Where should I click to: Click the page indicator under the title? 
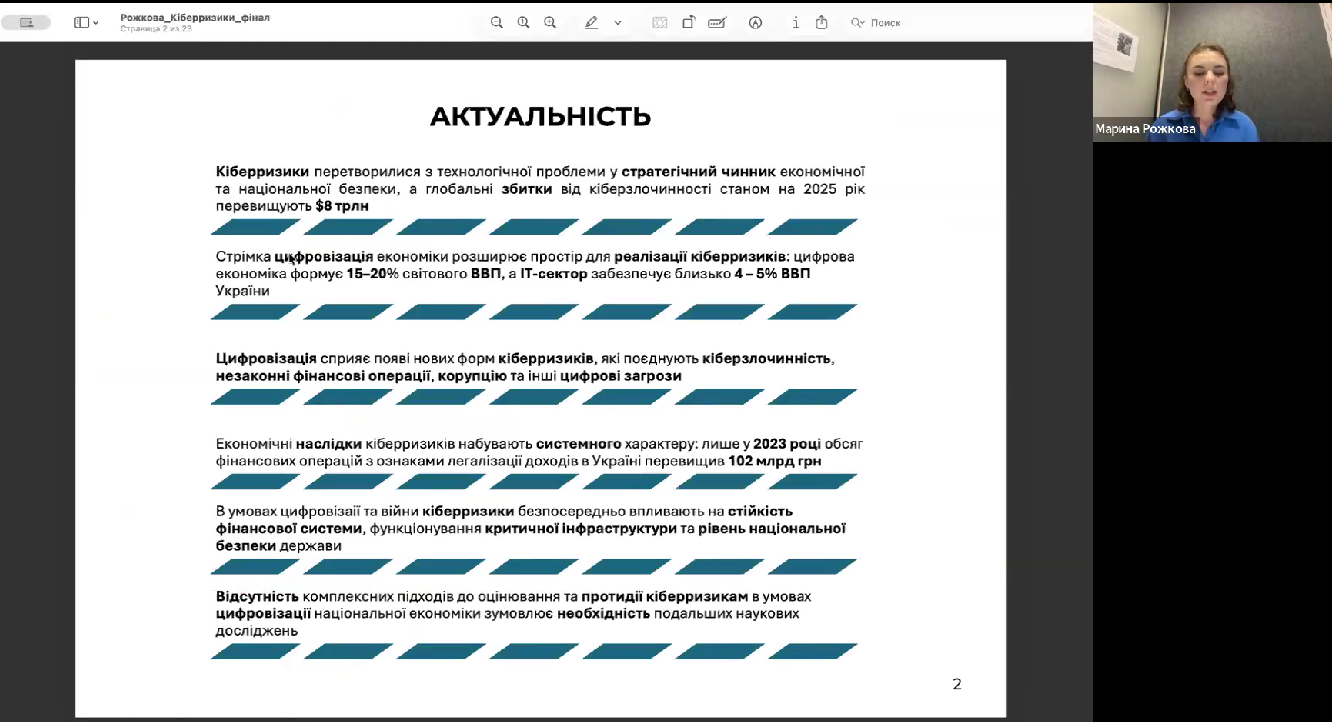[x=156, y=29]
